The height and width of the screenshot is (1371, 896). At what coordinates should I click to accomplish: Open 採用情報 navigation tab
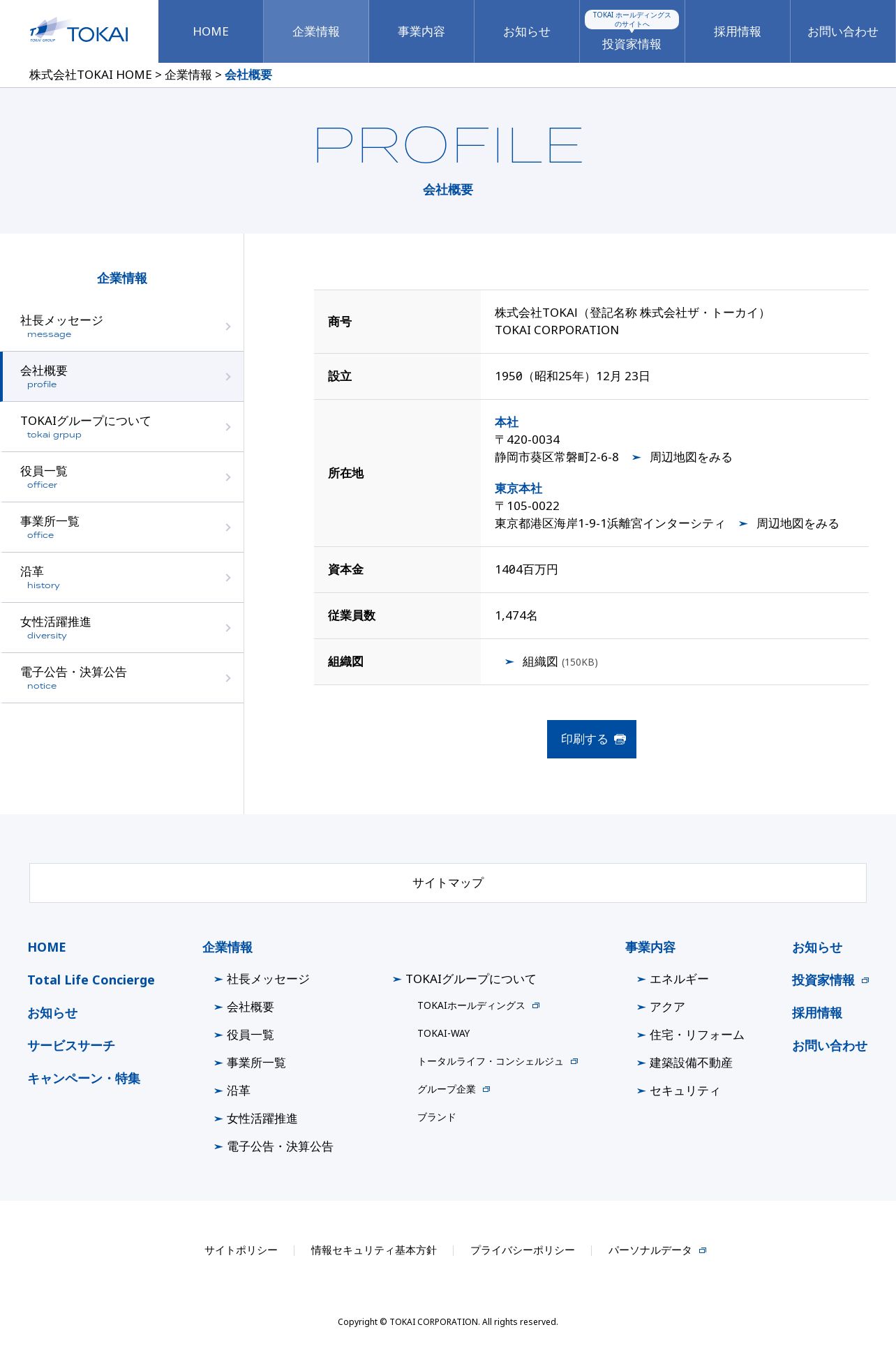[x=738, y=31]
